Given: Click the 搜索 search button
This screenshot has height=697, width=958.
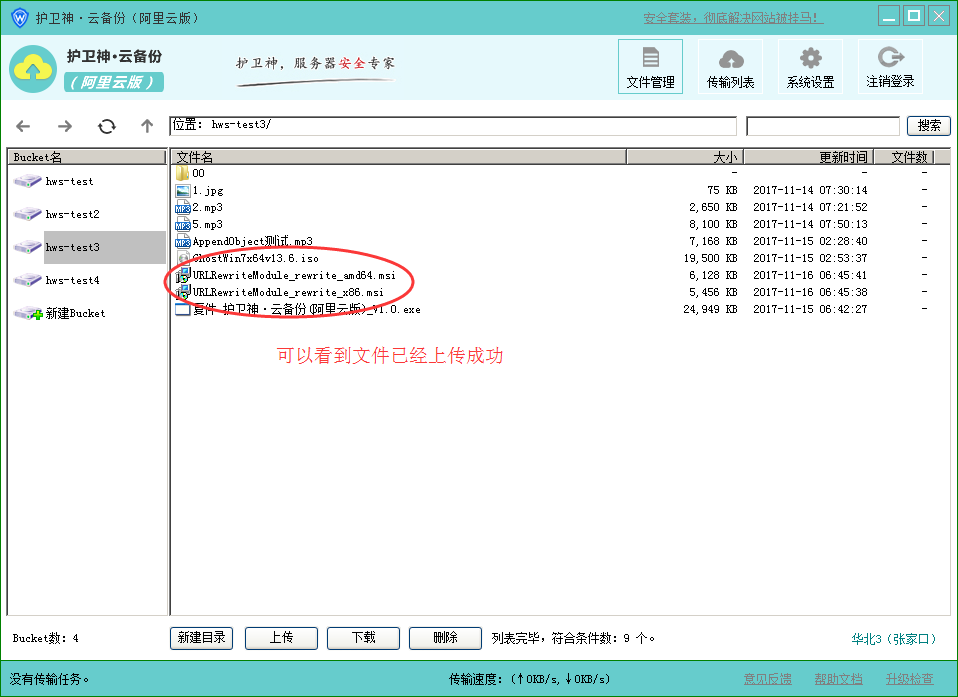Looking at the screenshot, I should [929, 126].
